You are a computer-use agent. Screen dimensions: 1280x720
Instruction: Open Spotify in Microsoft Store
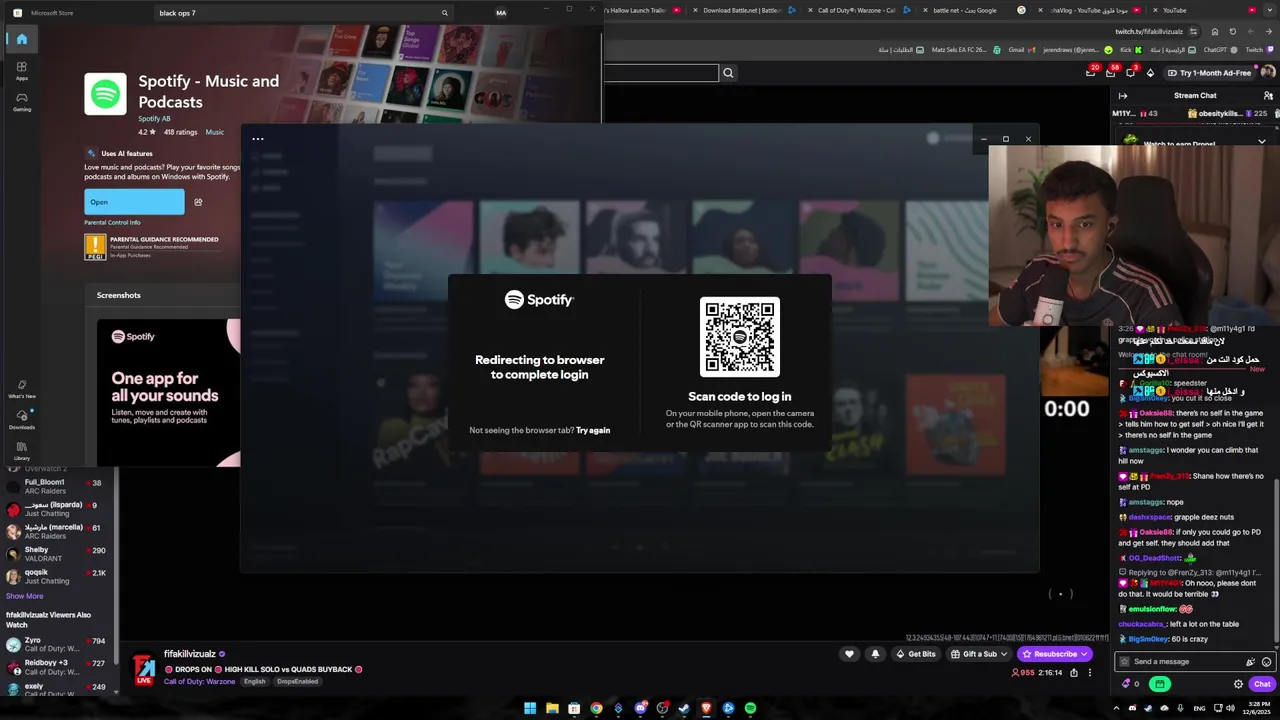134,202
